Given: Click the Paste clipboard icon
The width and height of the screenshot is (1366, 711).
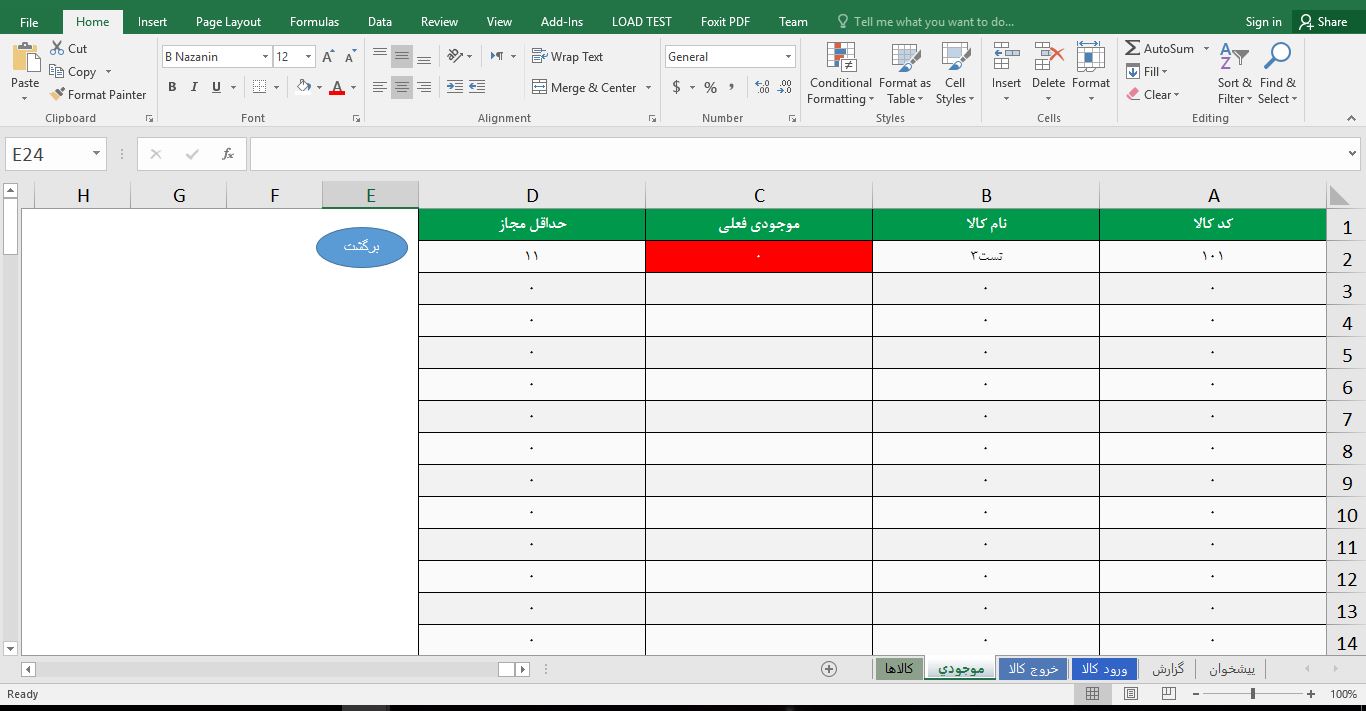Looking at the screenshot, I should [25, 58].
